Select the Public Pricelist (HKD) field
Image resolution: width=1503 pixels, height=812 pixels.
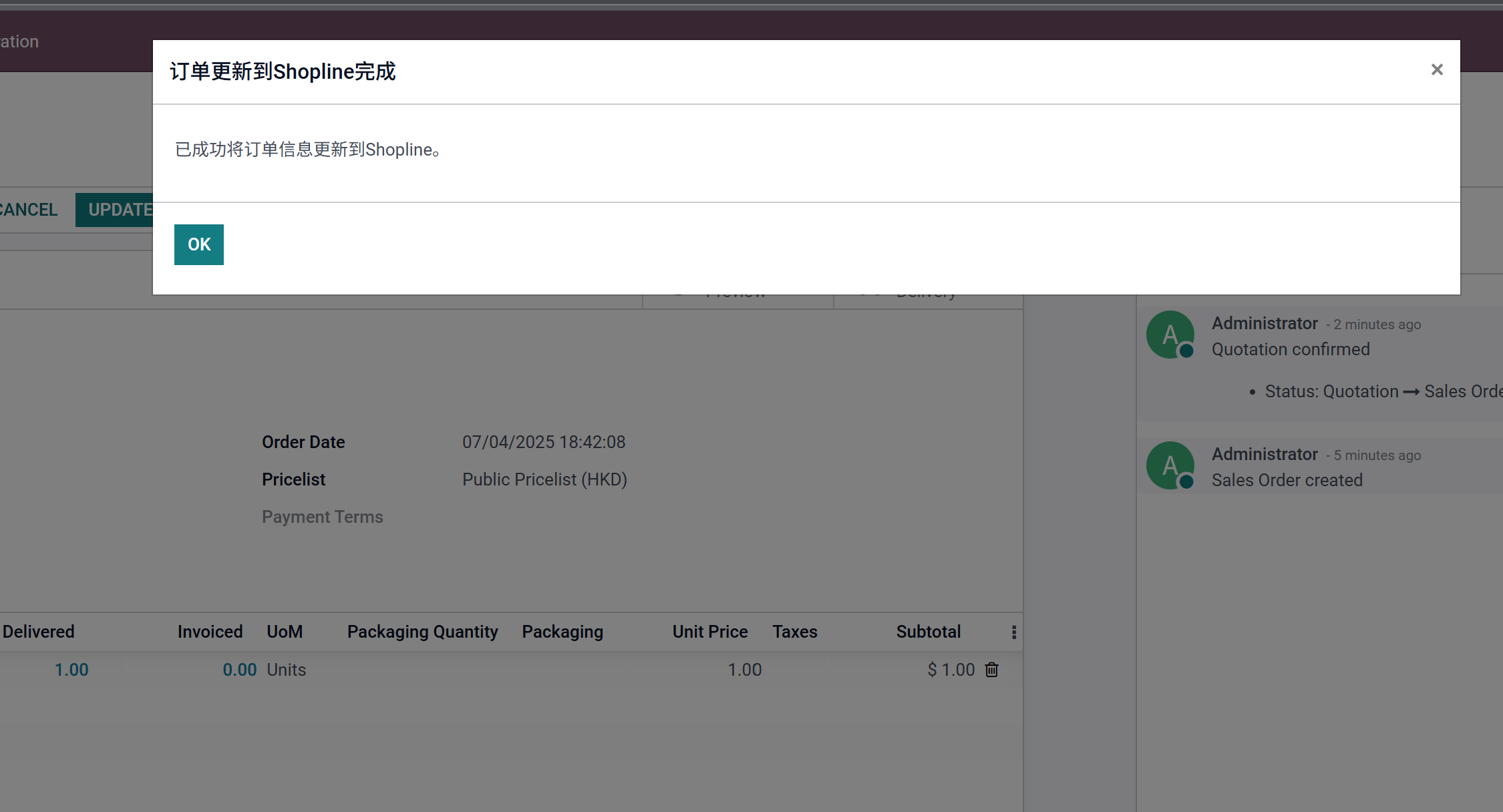(x=544, y=479)
